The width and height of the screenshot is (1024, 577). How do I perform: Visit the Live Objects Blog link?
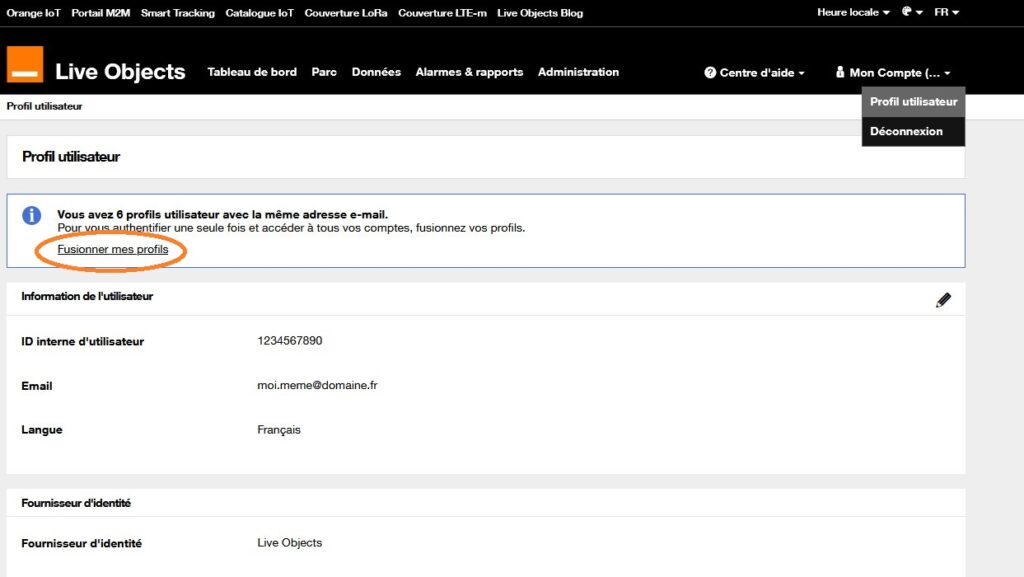click(540, 13)
